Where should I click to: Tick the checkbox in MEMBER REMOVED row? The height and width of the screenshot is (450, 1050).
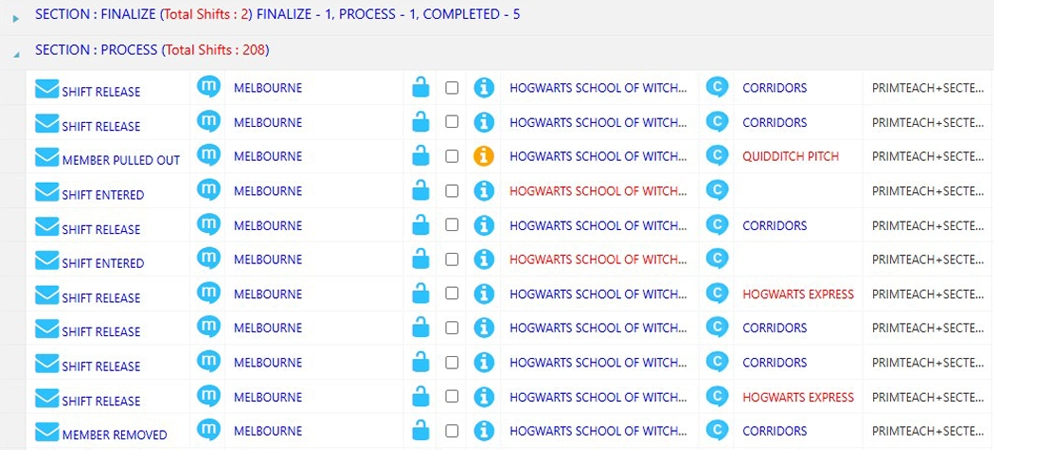[452, 431]
